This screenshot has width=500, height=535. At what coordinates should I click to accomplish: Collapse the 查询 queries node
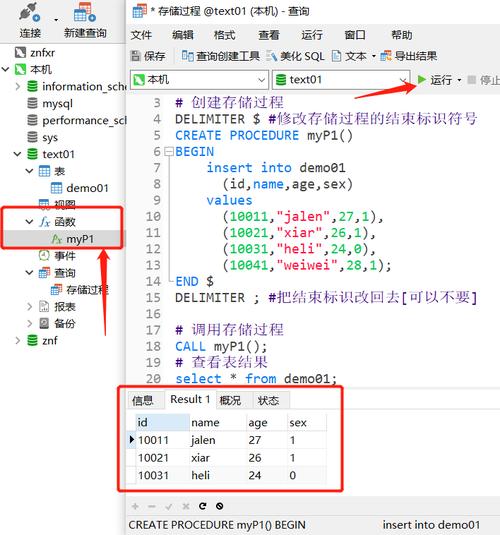[30, 273]
